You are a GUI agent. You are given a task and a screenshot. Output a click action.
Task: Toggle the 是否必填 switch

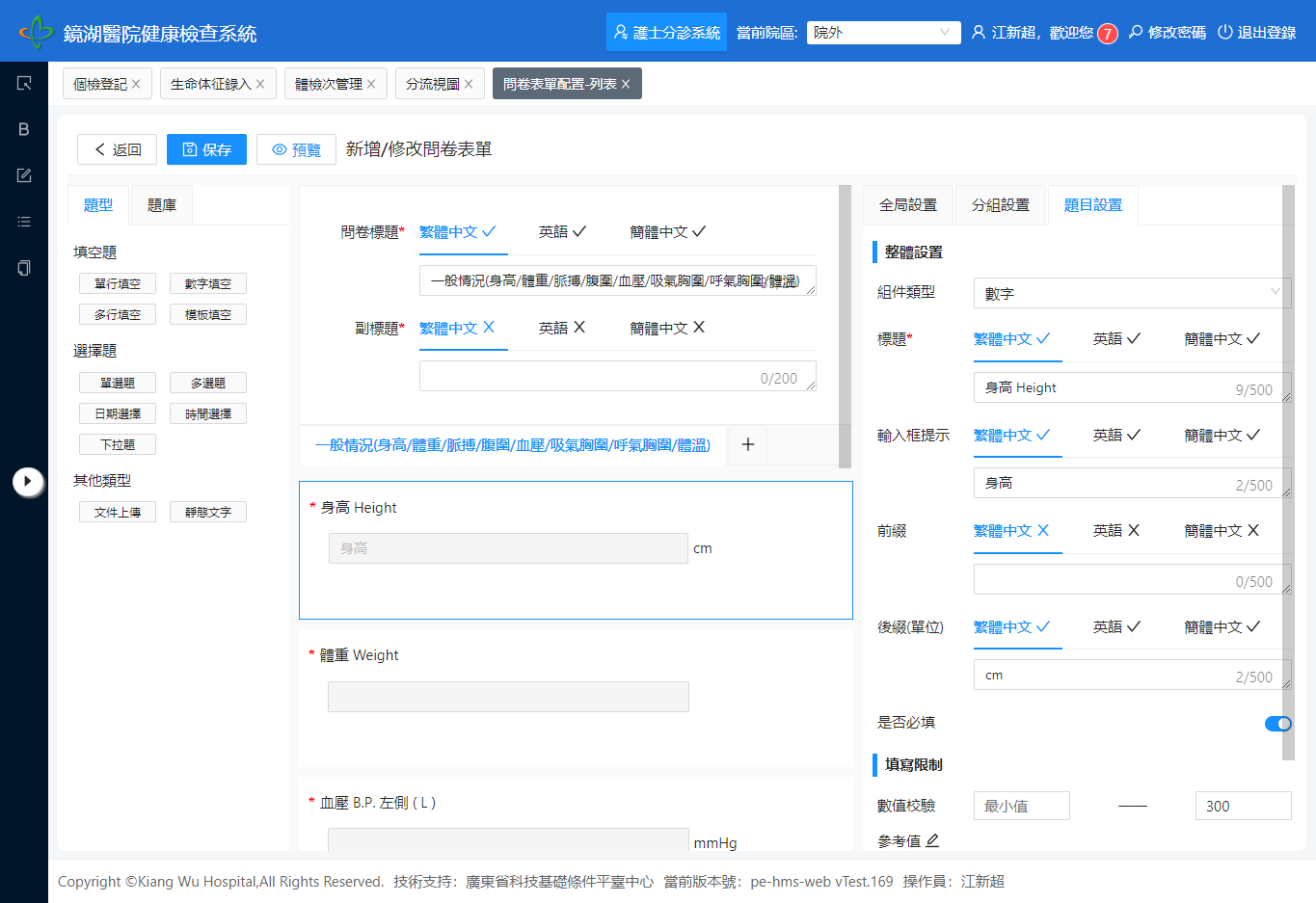tap(1278, 724)
